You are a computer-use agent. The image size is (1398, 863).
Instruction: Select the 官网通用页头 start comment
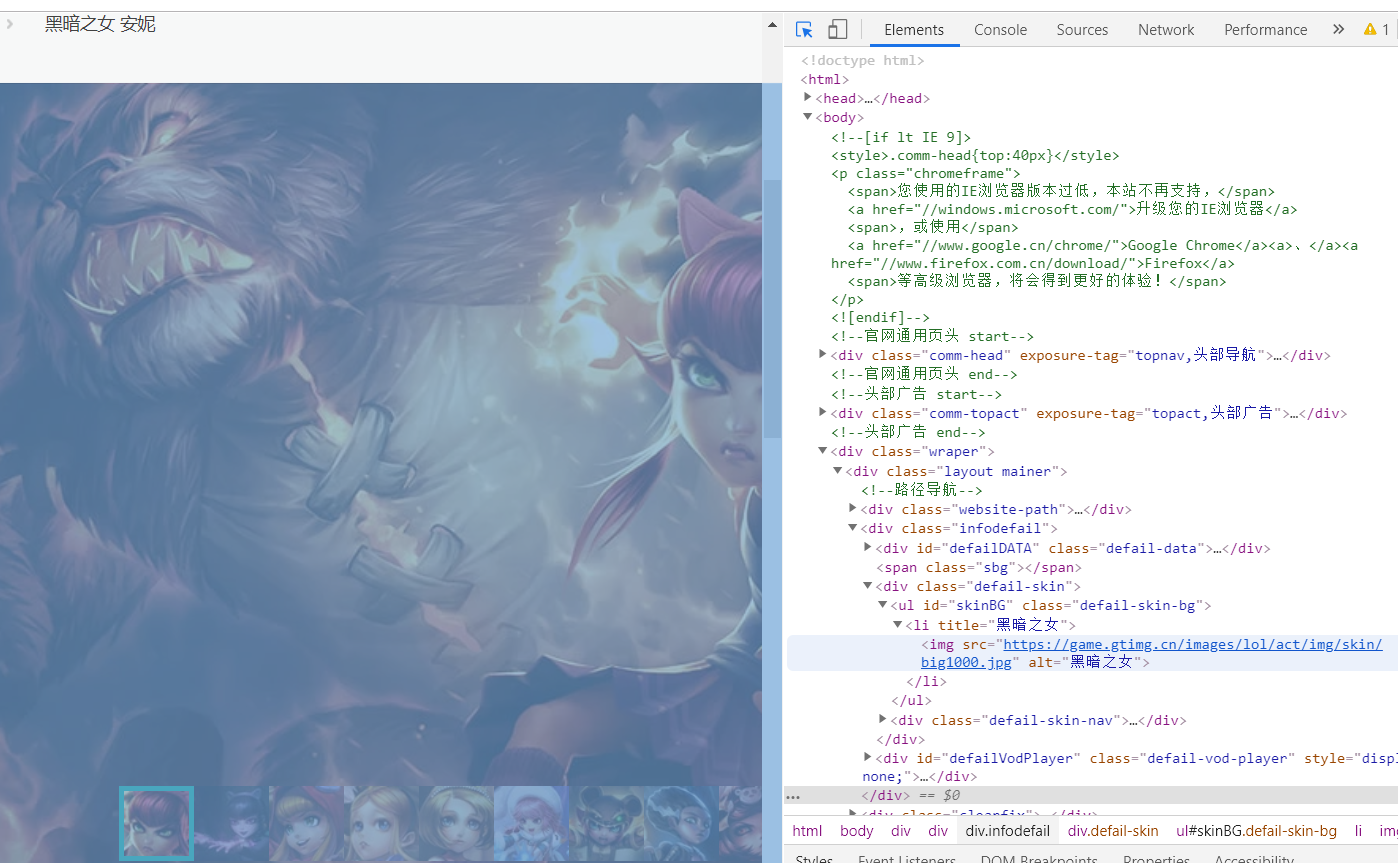[932, 336]
